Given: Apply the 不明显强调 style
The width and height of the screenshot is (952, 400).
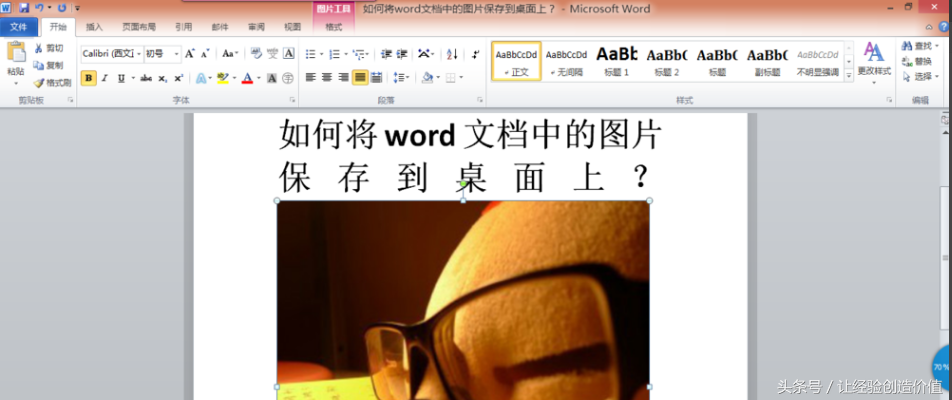Looking at the screenshot, I should pyautogui.click(x=818, y=61).
